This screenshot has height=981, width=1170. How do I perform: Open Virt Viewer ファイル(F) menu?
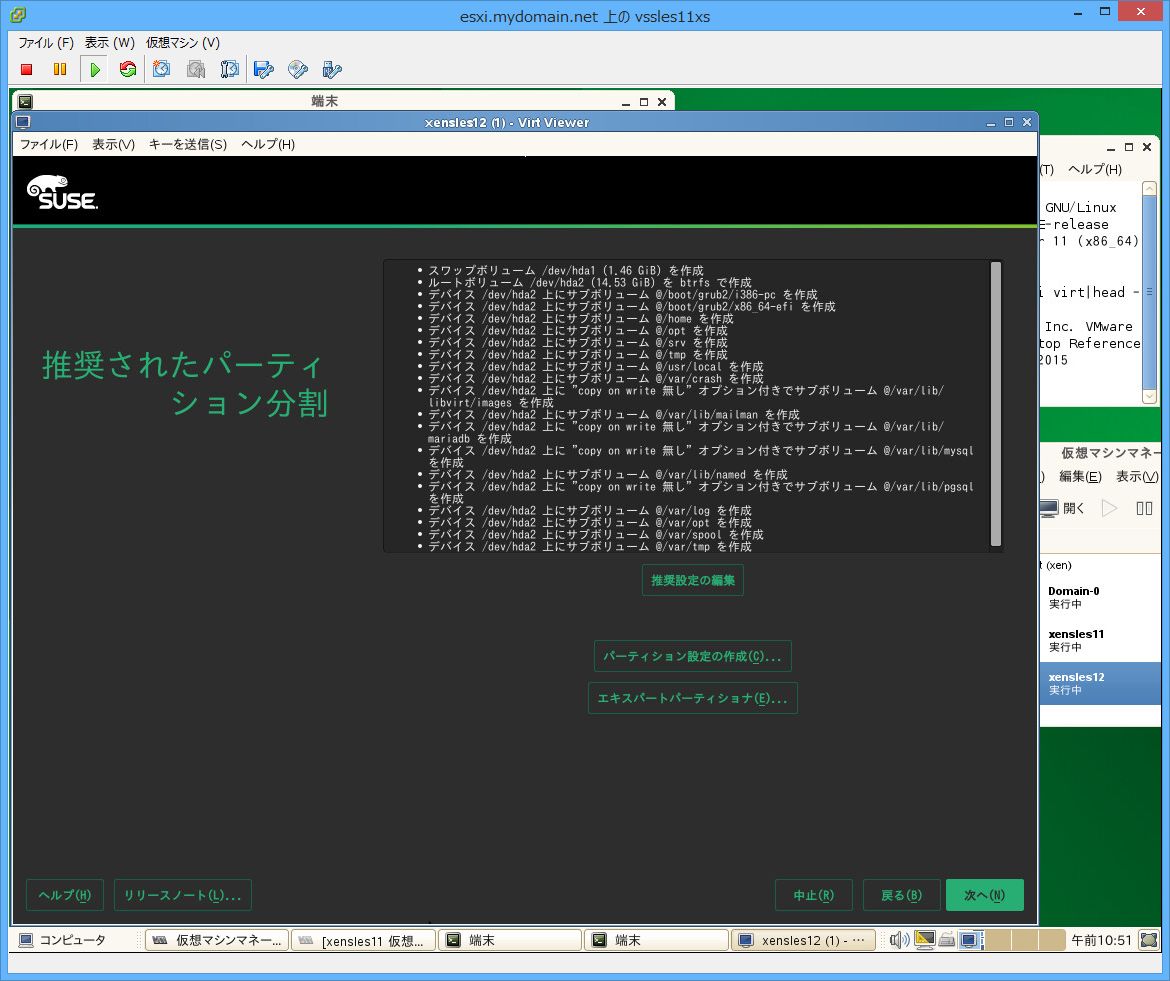pos(49,144)
